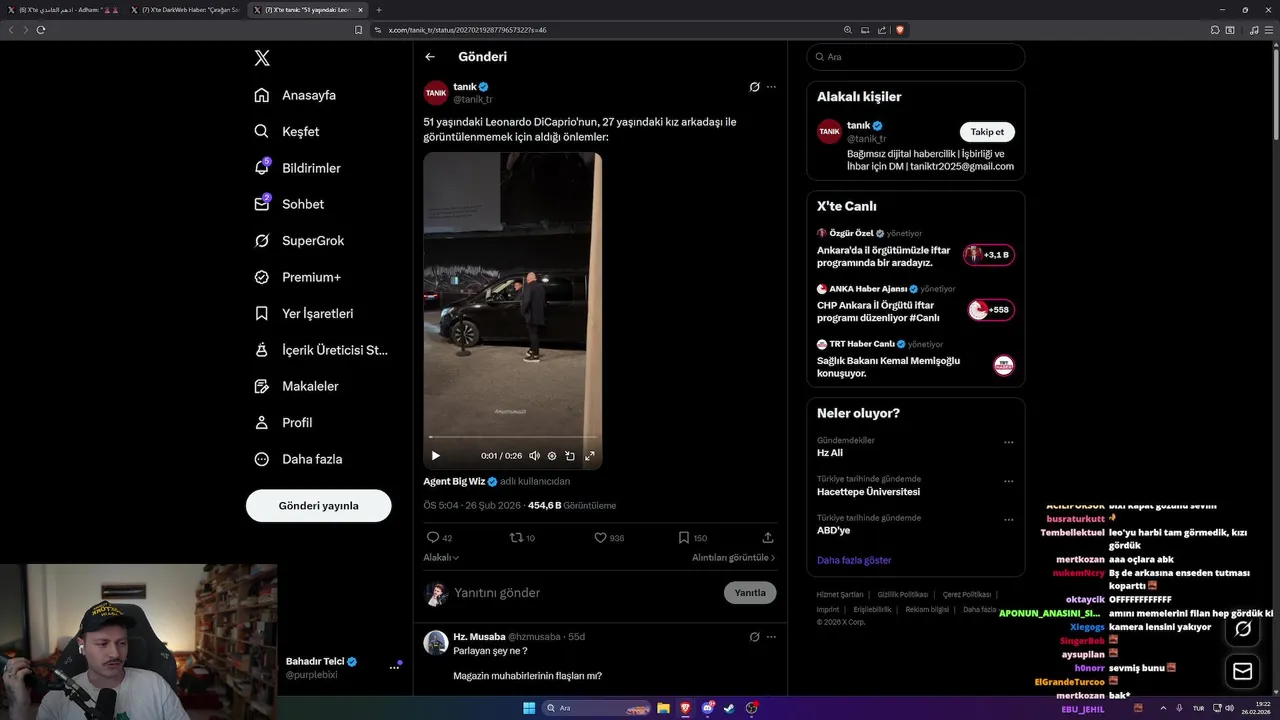
Task: Click Grok icon on Hz. Musaba reply
Action: [x=755, y=636]
